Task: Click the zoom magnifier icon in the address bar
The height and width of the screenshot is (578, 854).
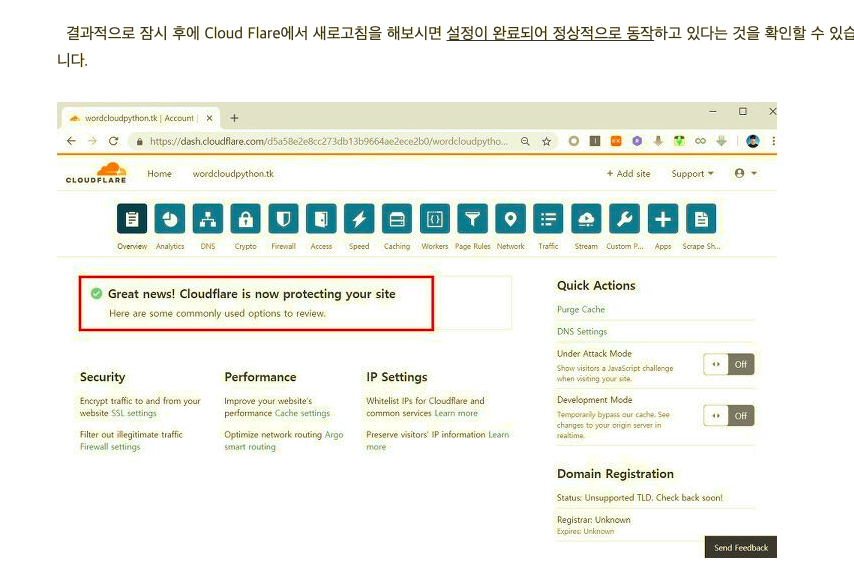Action: tap(525, 142)
